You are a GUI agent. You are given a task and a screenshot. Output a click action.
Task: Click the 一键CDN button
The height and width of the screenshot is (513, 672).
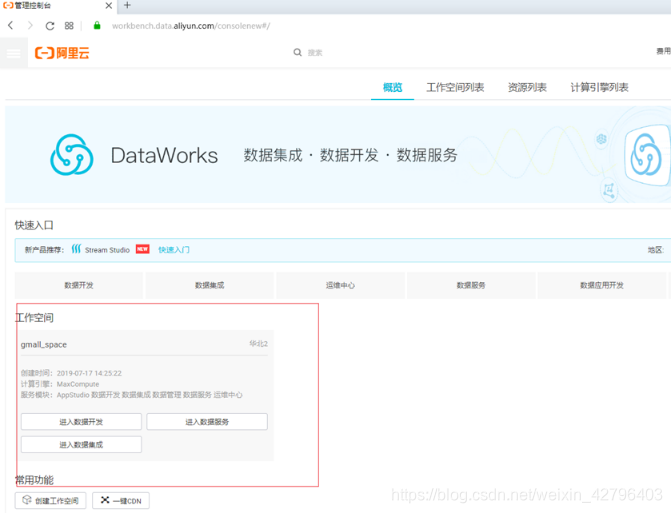click(121, 501)
